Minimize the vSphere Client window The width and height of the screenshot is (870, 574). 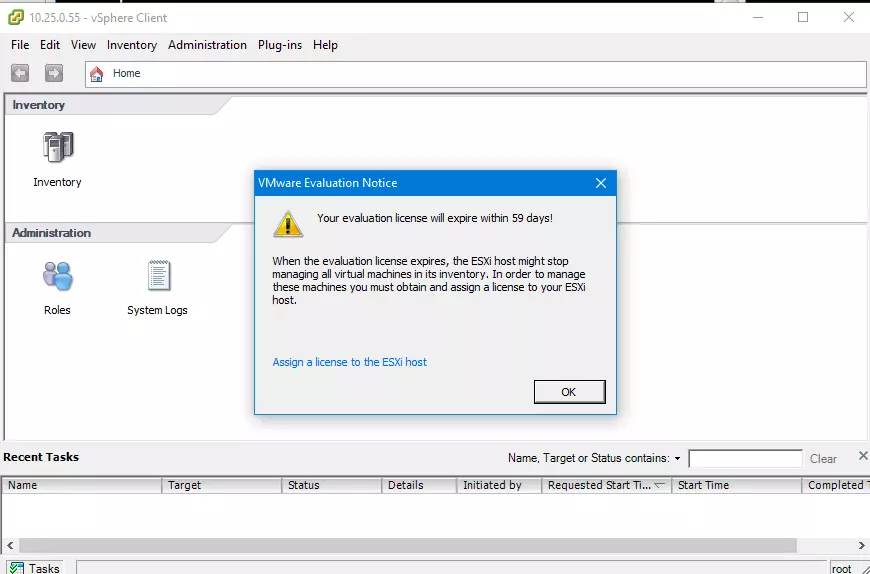click(x=758, y=17)
